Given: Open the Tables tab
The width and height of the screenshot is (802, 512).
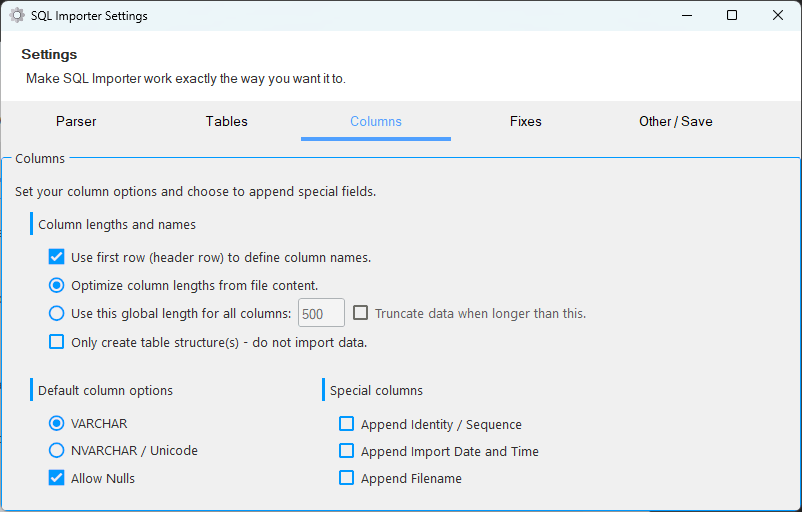Looking at the screenshot, I should [x=227, y=121].
